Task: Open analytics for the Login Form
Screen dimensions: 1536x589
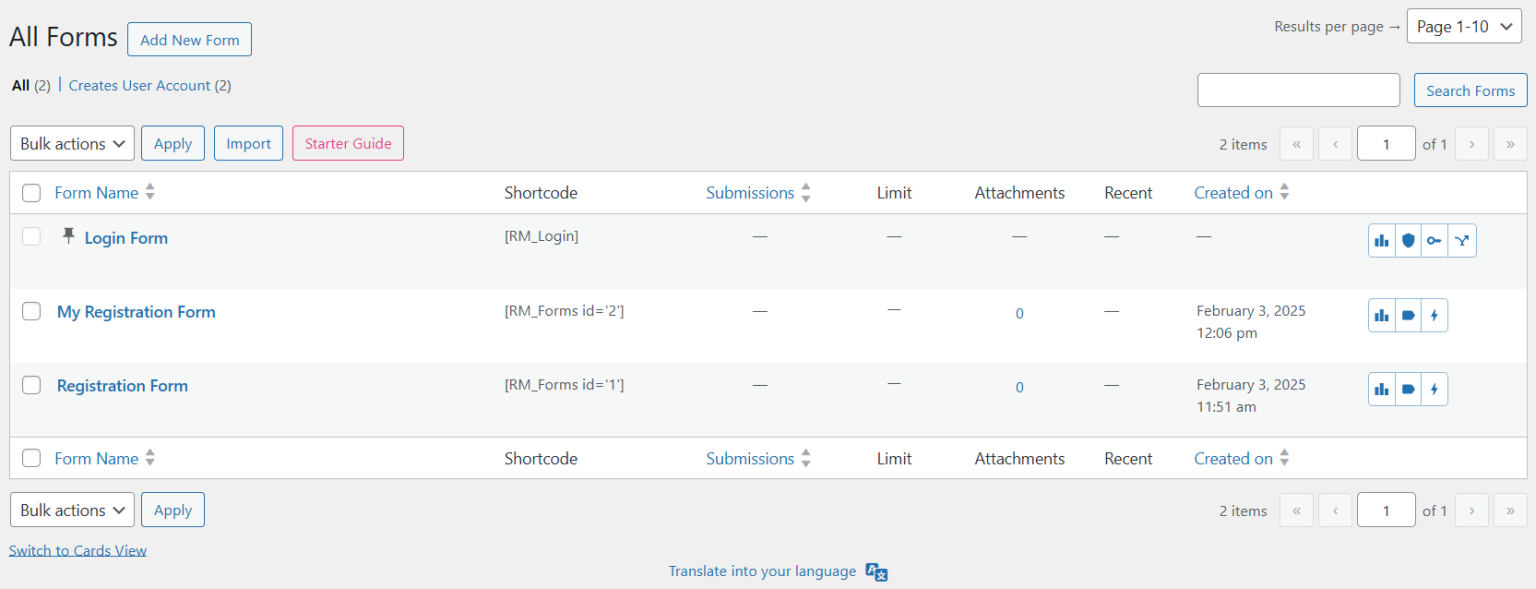Action: (1381, 240)
